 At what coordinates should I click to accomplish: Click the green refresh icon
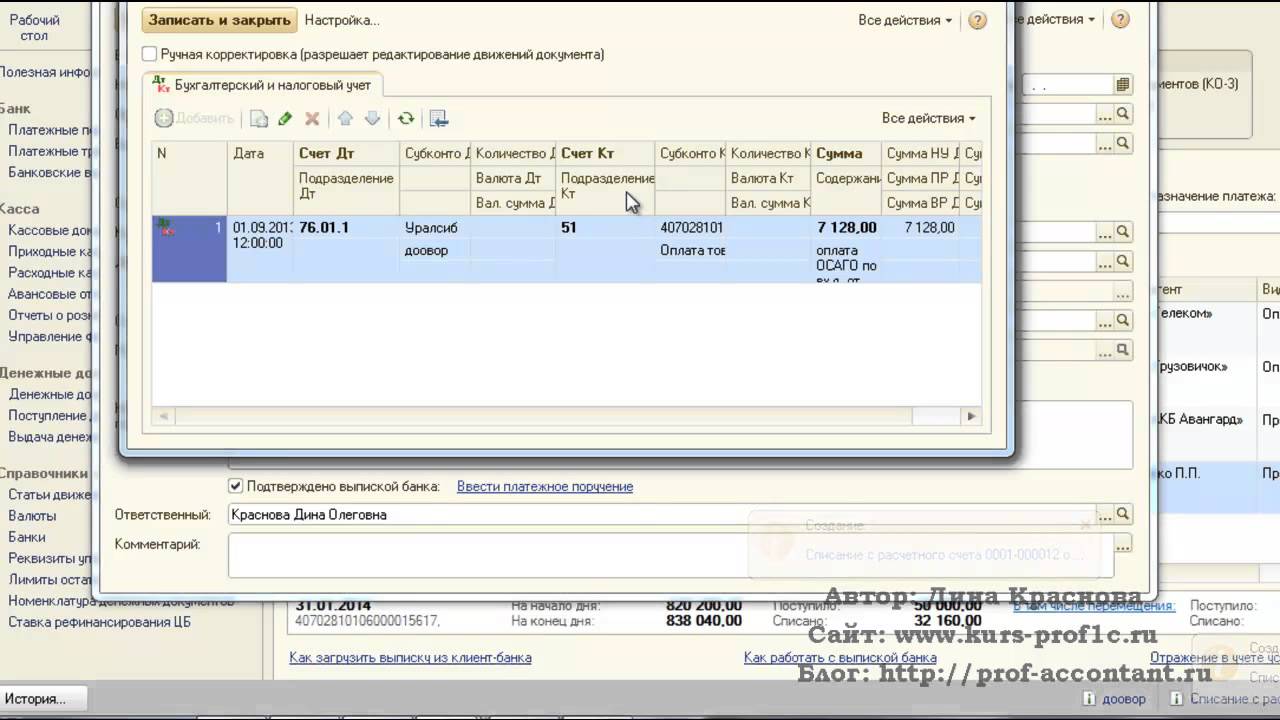[406, 118]
